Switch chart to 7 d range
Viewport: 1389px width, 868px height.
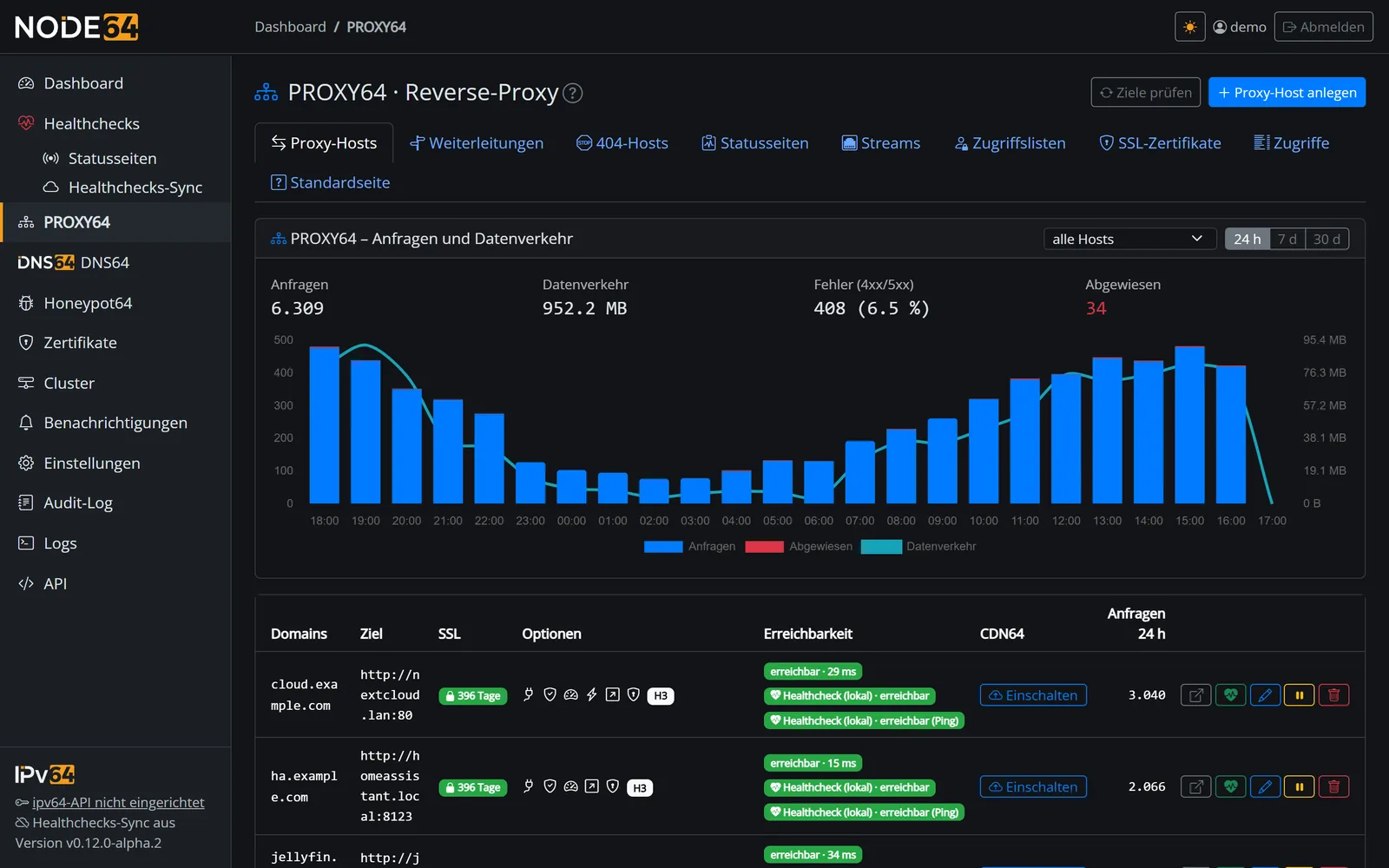pyautogui.click(x=1287, y=239)
